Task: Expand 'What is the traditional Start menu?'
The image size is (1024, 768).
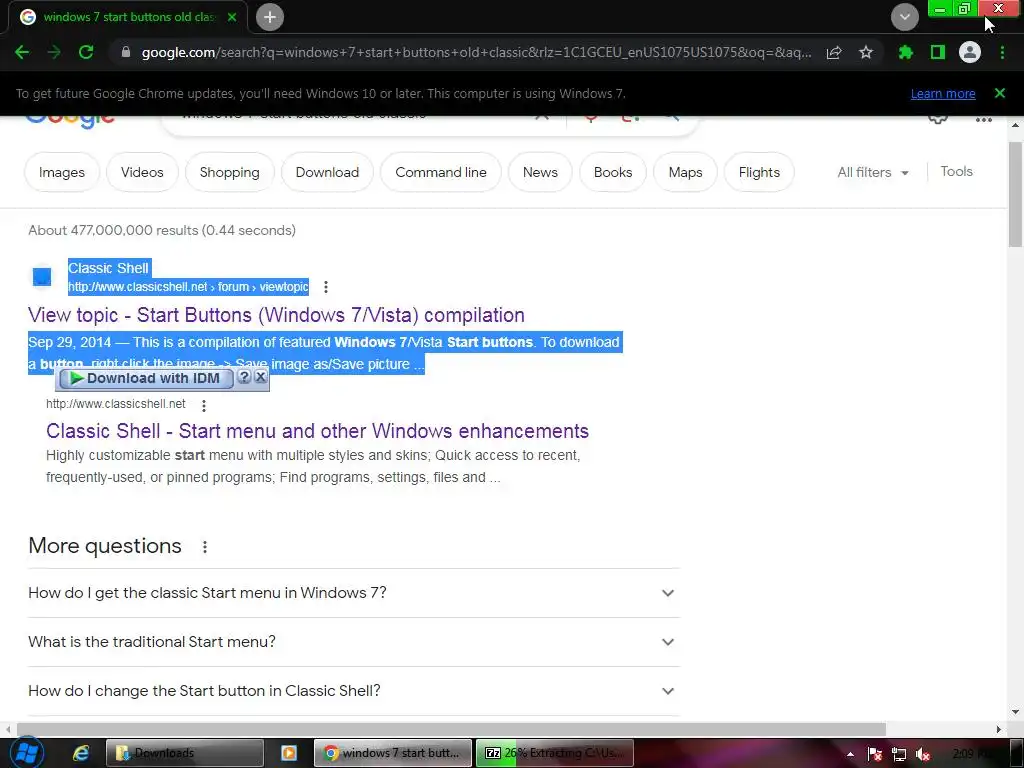Action: coord(354,642)
